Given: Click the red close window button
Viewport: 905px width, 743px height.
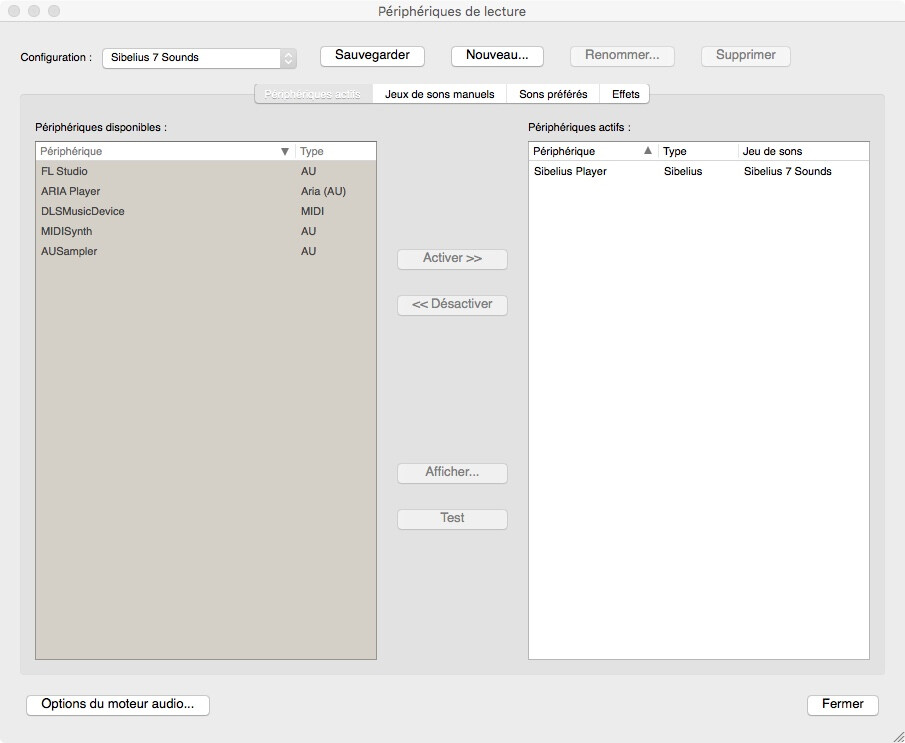Looking at the screenshot, I should click(x=14, y=11).
